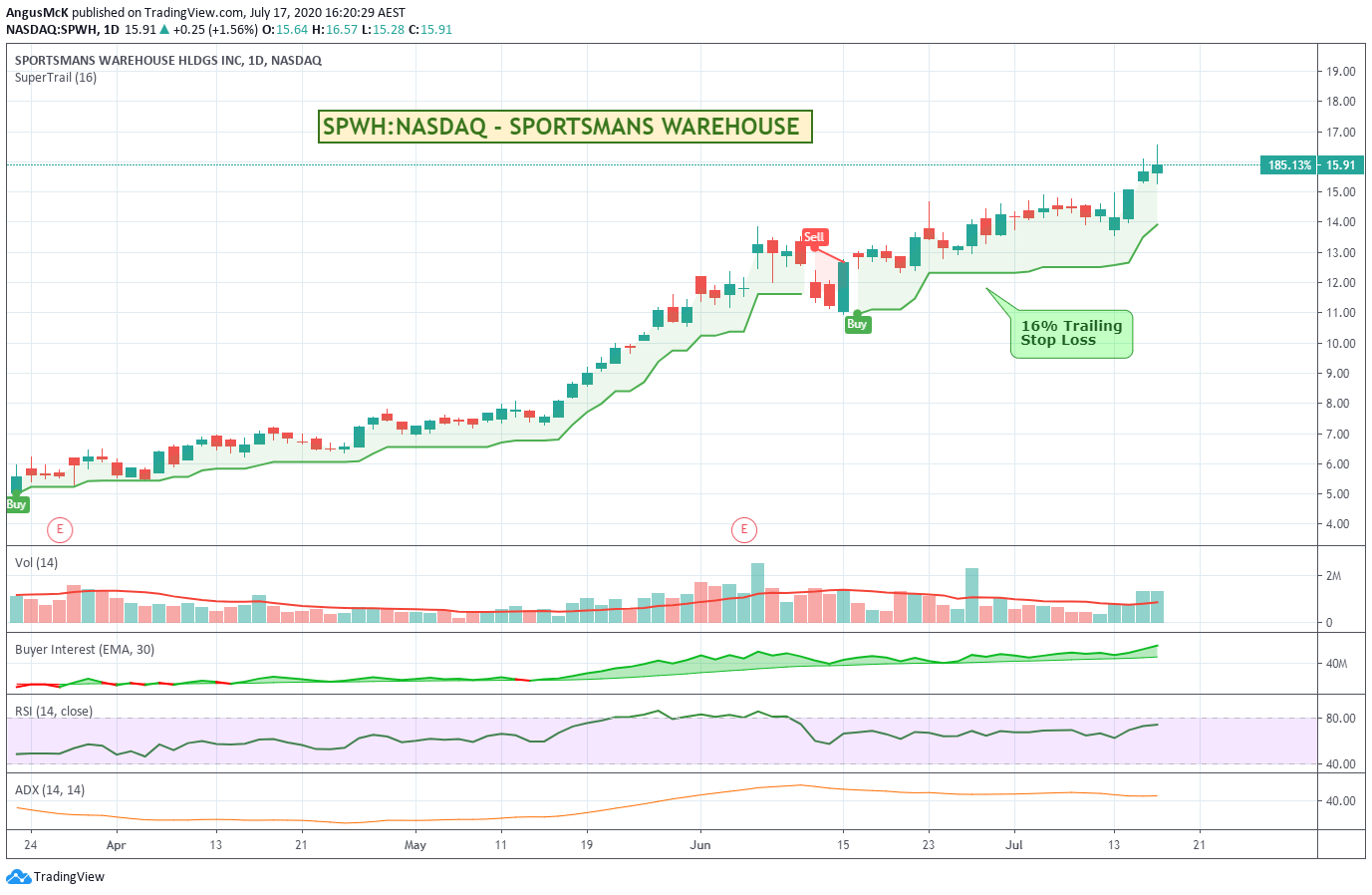Click the 'Jun' date axis label
Viewport: 1372px width, 895px height.
700,845
